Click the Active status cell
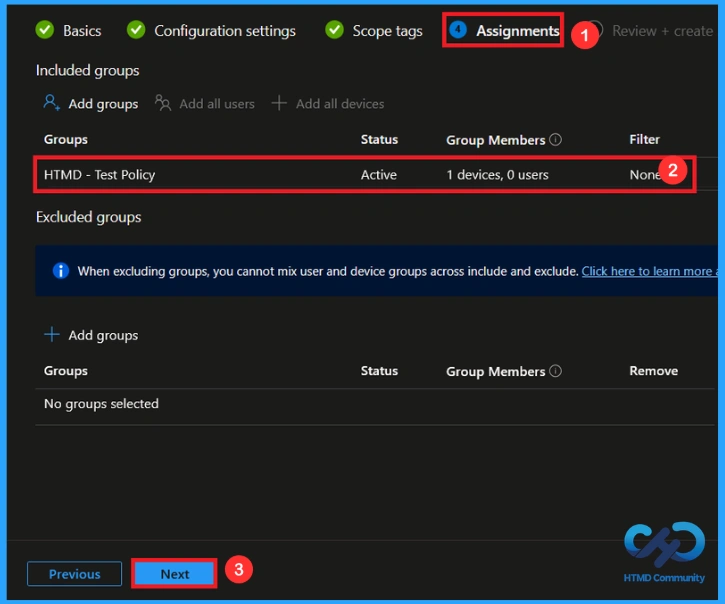The image size is (725, 604). pyautogui.click(x=379, y=175)
